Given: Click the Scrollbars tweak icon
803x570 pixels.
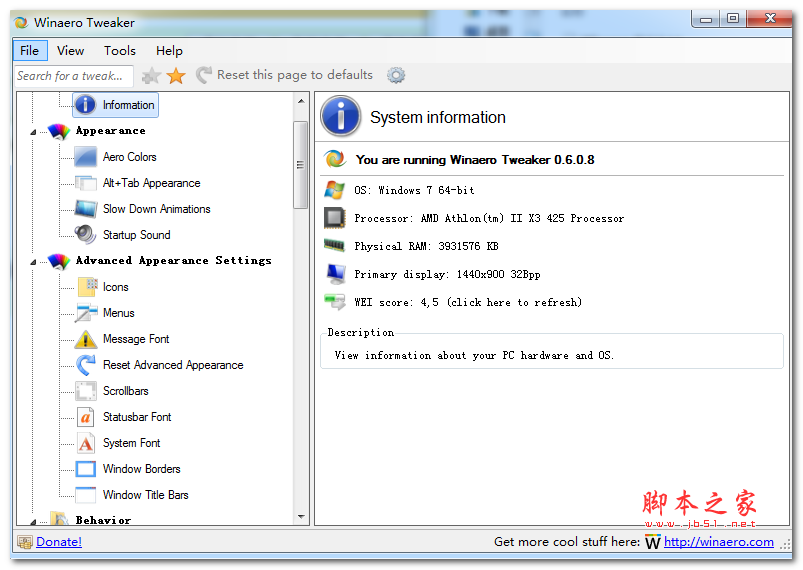Looking at the screenshot, I should [x=86, y=391].
